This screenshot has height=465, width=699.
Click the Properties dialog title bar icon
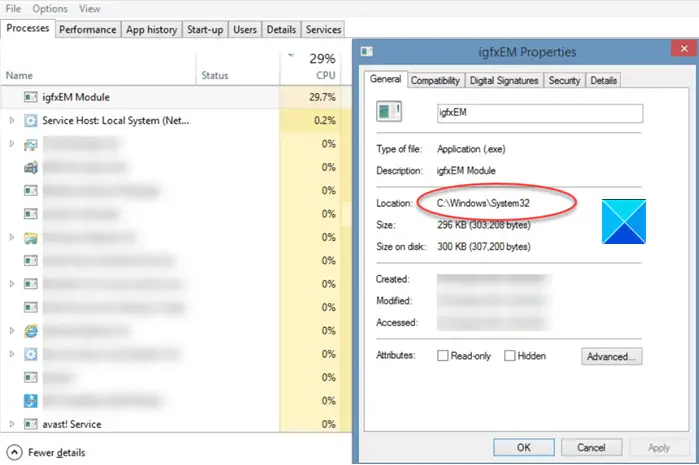click(x=367, y=52)
